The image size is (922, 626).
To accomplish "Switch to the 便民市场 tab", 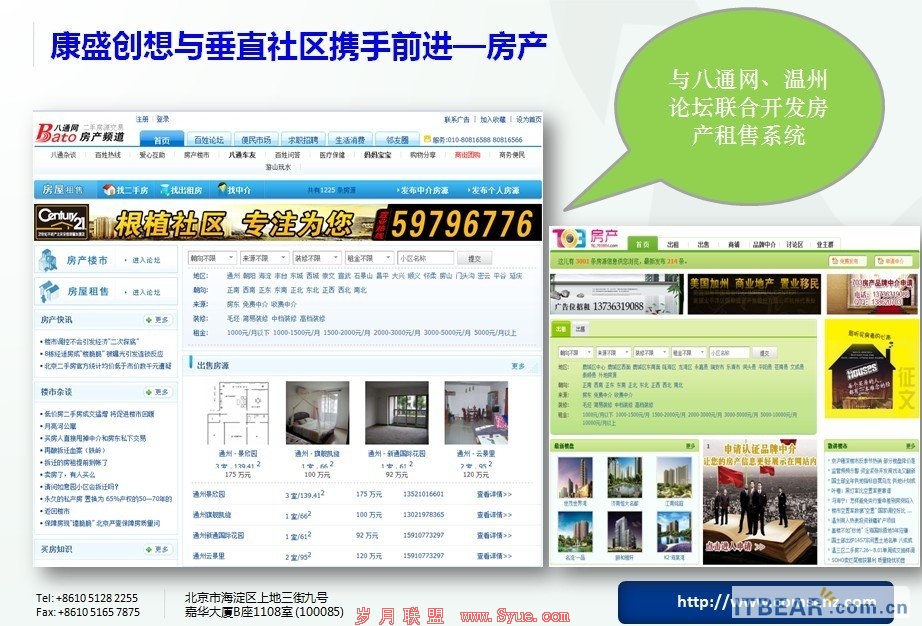I will pos(256,140).
